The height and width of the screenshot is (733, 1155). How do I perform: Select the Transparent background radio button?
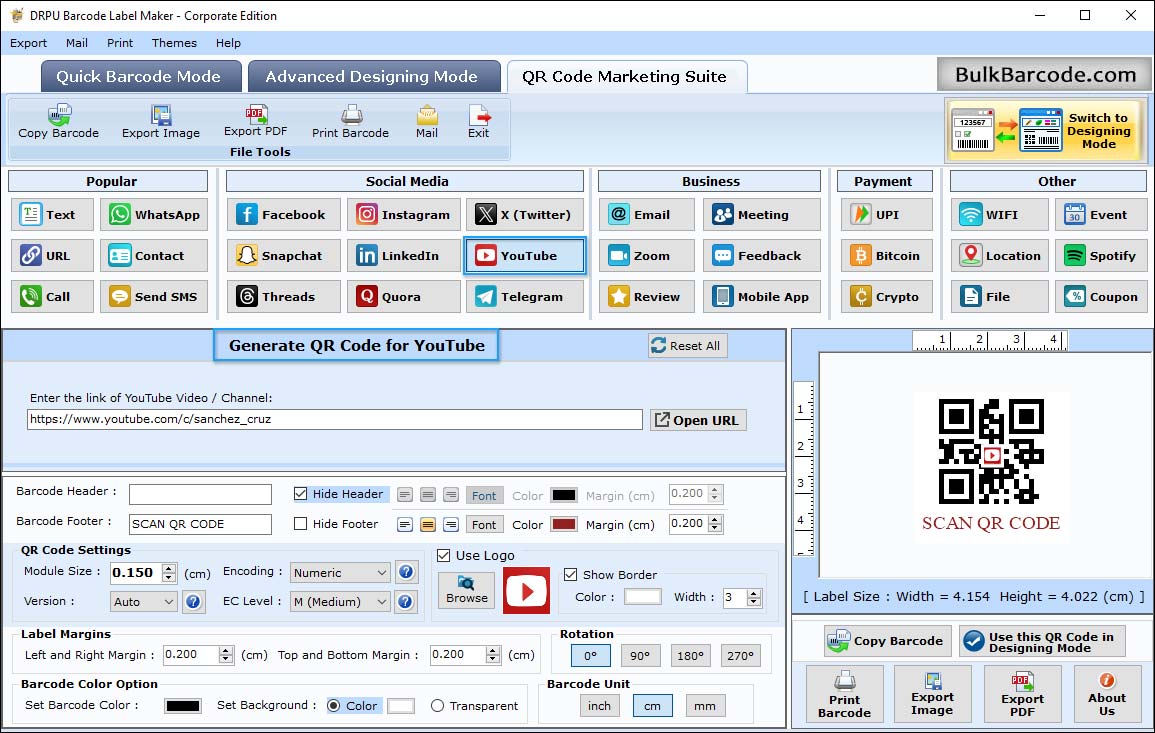point(438,706)
